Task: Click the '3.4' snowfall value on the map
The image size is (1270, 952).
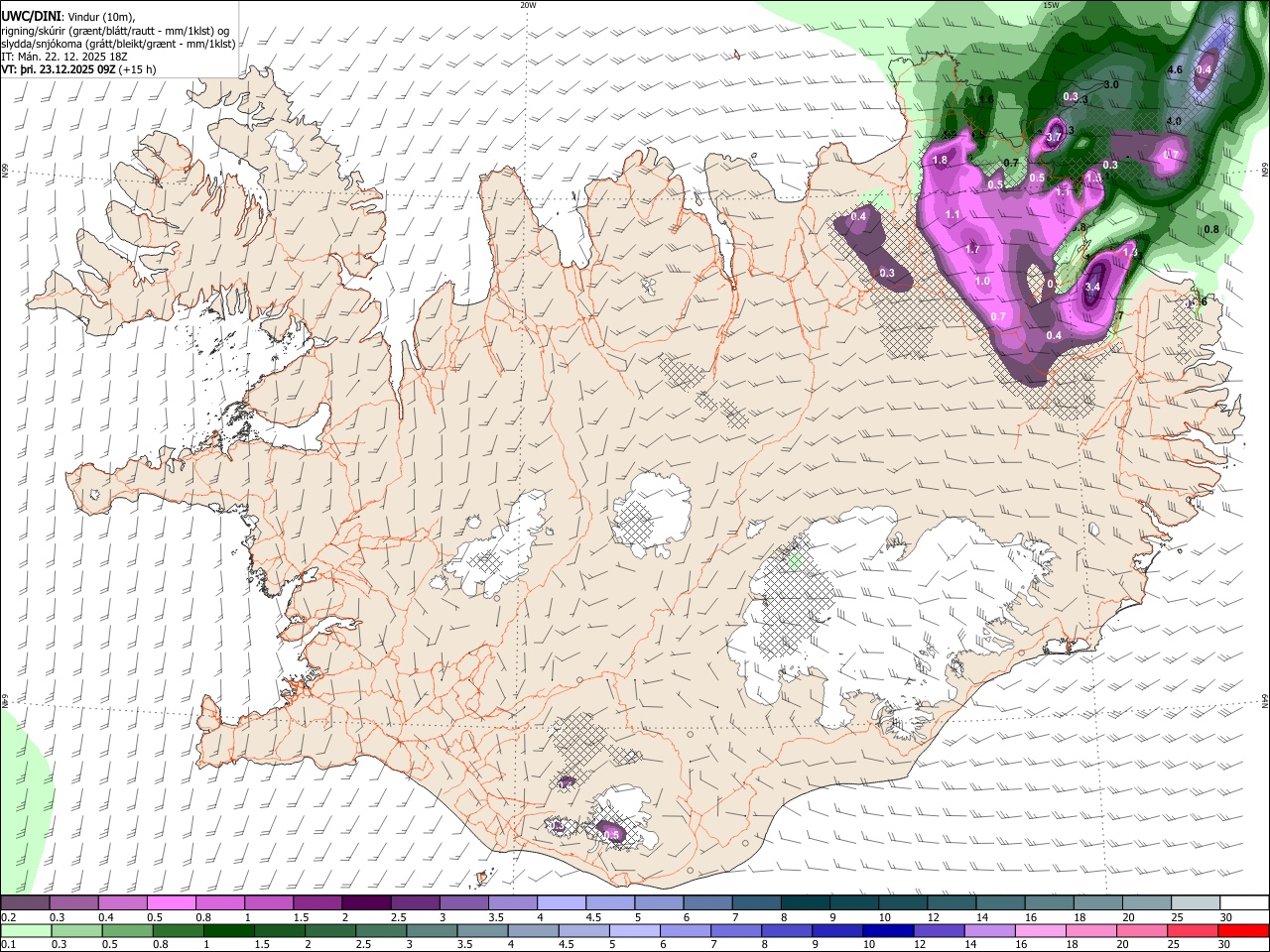Action: [x=1092, y=288]
